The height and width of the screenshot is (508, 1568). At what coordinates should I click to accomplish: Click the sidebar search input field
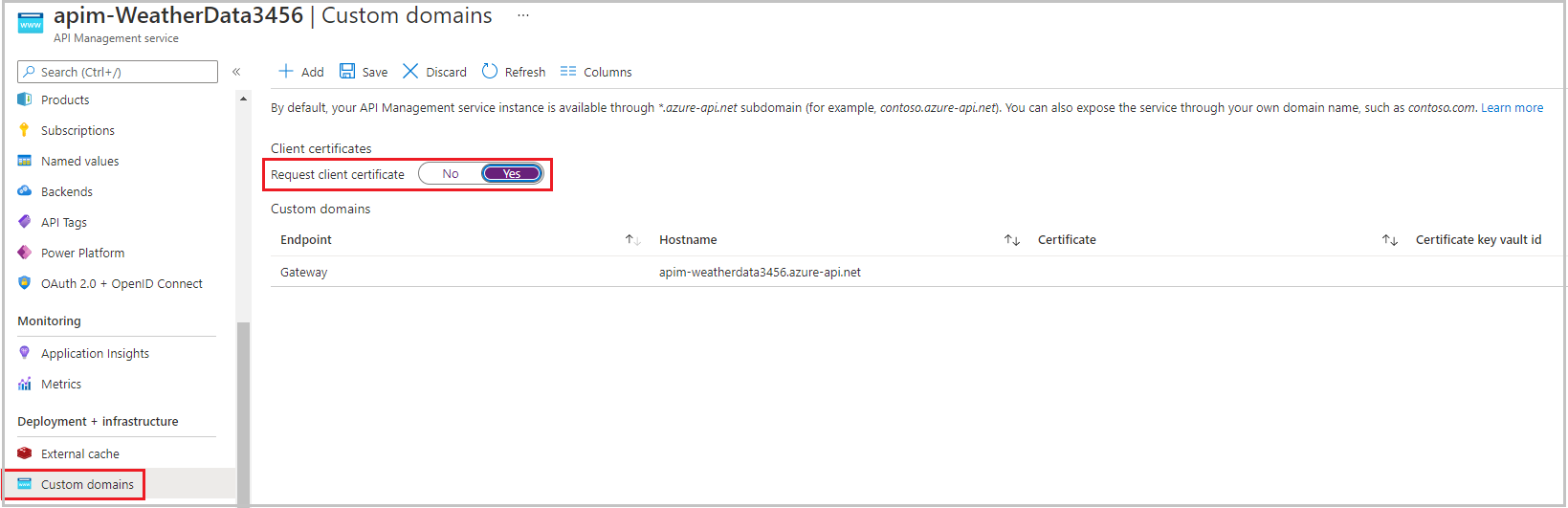click(118, 72)
